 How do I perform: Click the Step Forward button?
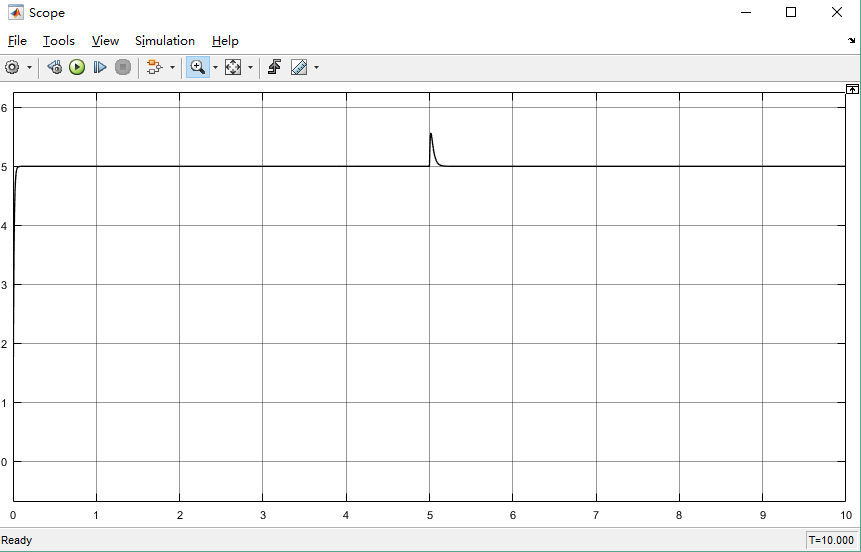click(100, 67)
